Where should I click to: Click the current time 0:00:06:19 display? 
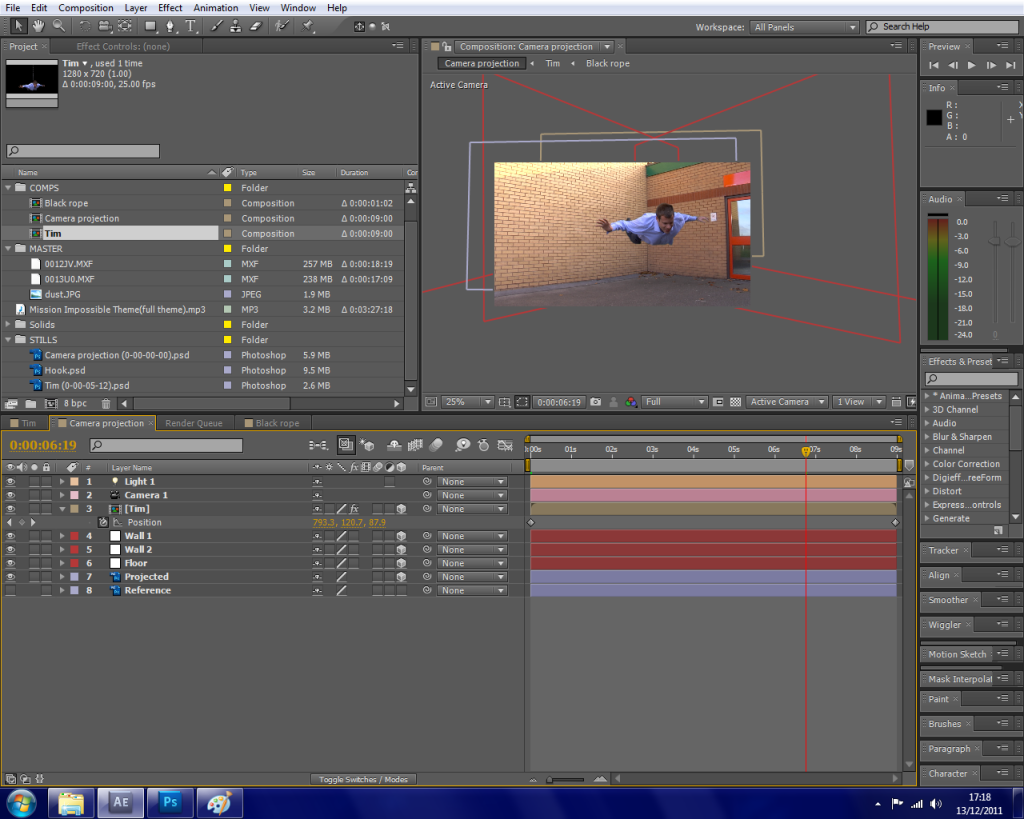tap(42, 445)
